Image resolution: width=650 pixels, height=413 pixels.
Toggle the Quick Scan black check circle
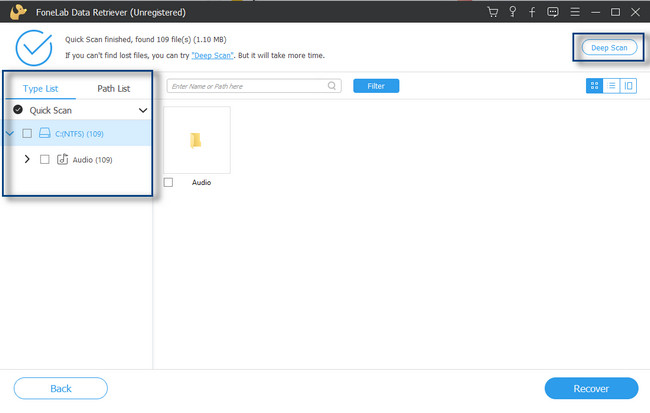coord(18,109)
